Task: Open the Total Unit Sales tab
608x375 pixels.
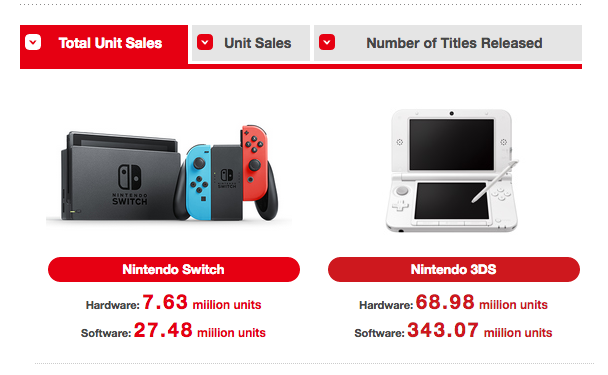Action: 104,43
